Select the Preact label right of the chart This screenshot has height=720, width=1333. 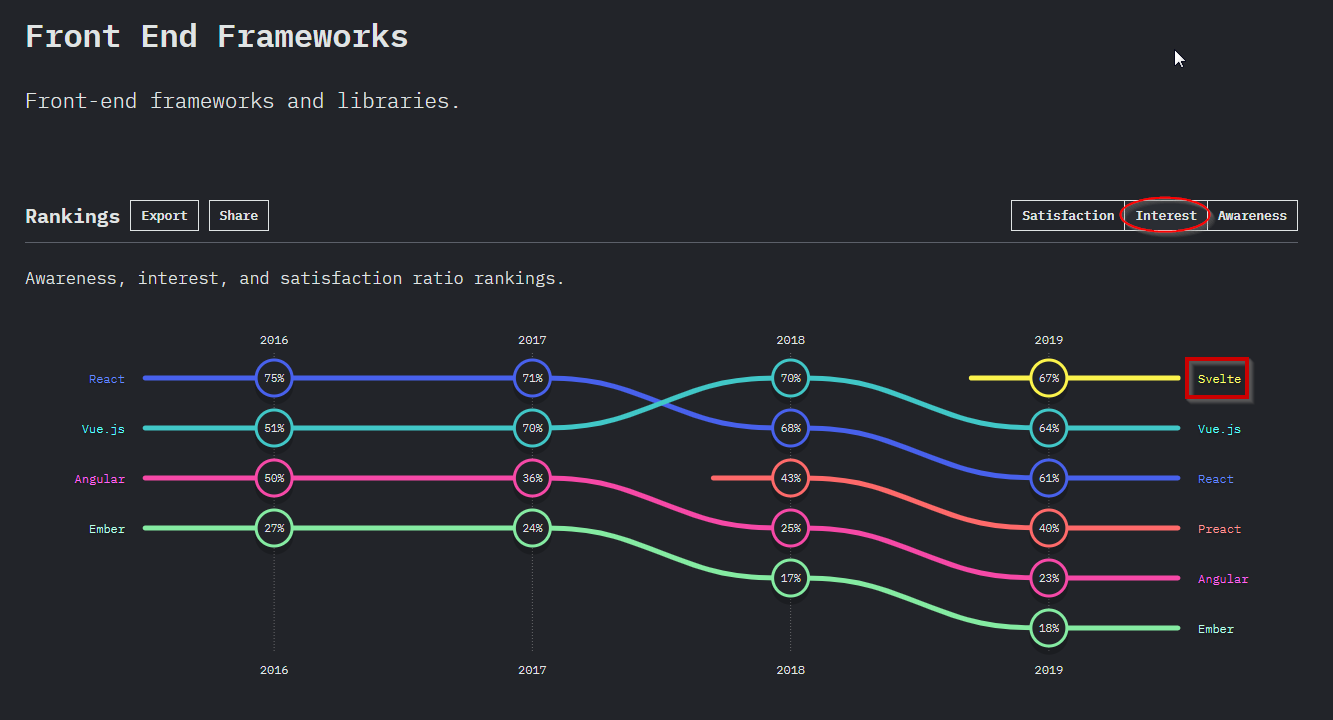1219,529
